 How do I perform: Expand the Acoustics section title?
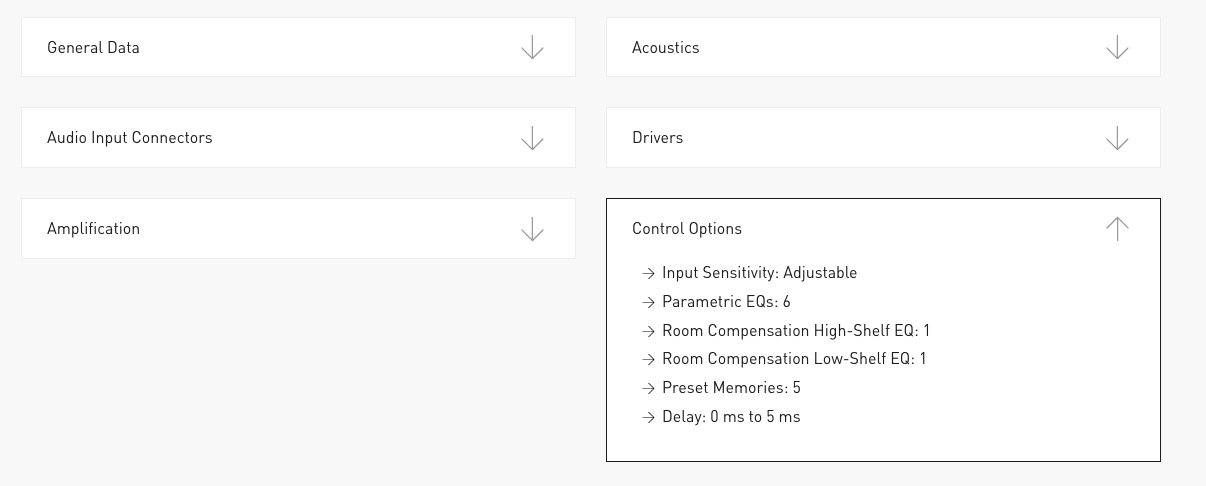pyautogui.click(x=665, y=48)
